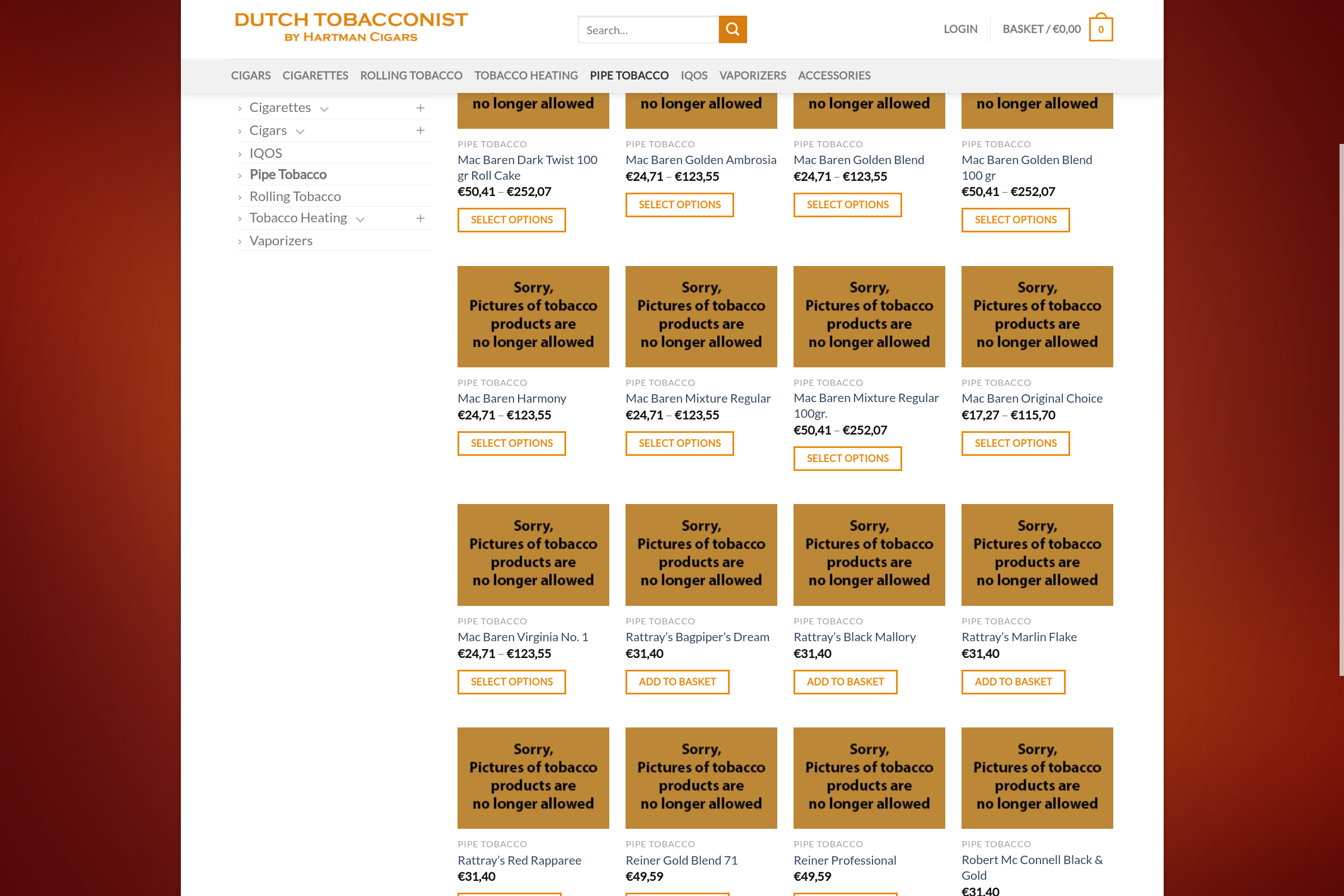Open Vaporizers category in sidebar
Viewport: 1344px width, 896px height.
point(281,241)
